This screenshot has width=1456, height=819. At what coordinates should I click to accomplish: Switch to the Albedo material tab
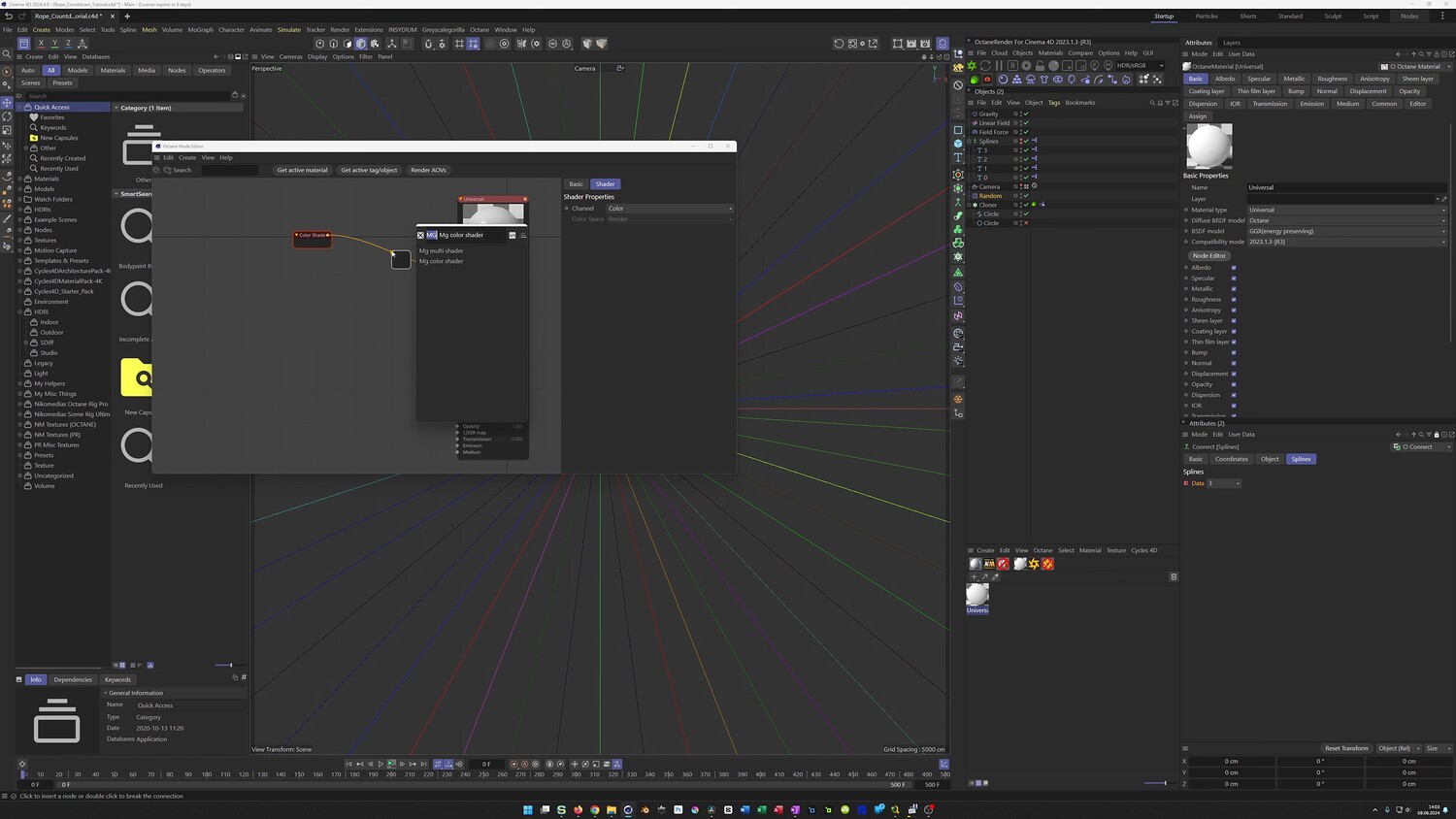pyautogui.click(x=1225, y=79)
